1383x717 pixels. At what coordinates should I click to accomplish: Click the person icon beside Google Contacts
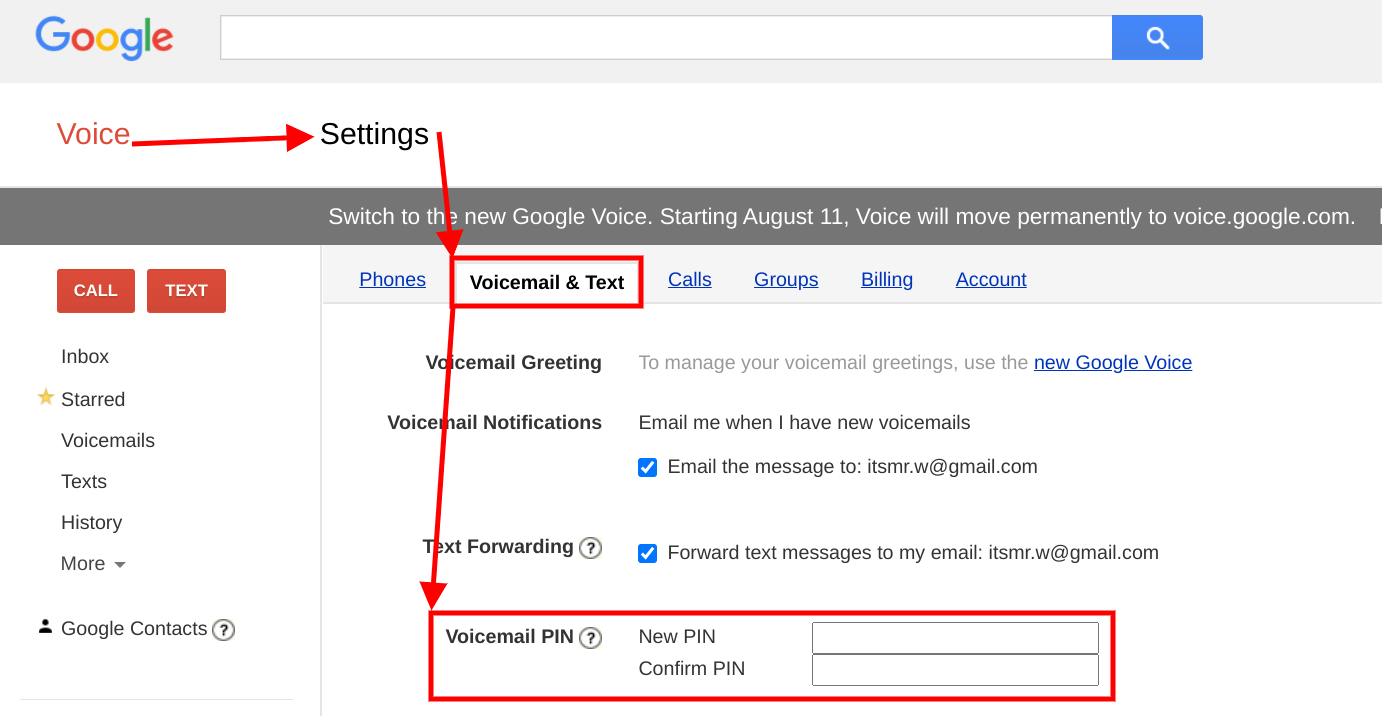pyautogui.click(x=45, y=626)
